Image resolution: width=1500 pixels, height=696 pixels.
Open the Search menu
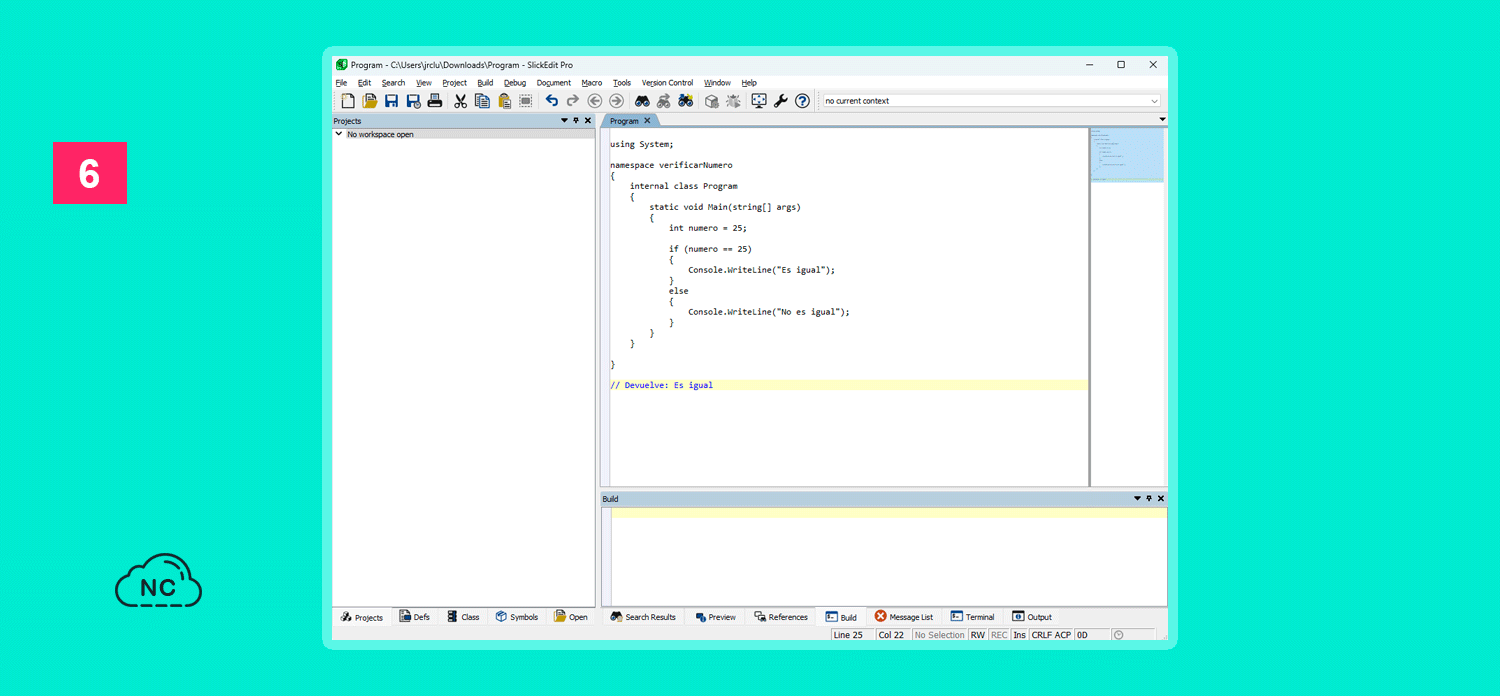pyautogui.click(x=393, y=83)
